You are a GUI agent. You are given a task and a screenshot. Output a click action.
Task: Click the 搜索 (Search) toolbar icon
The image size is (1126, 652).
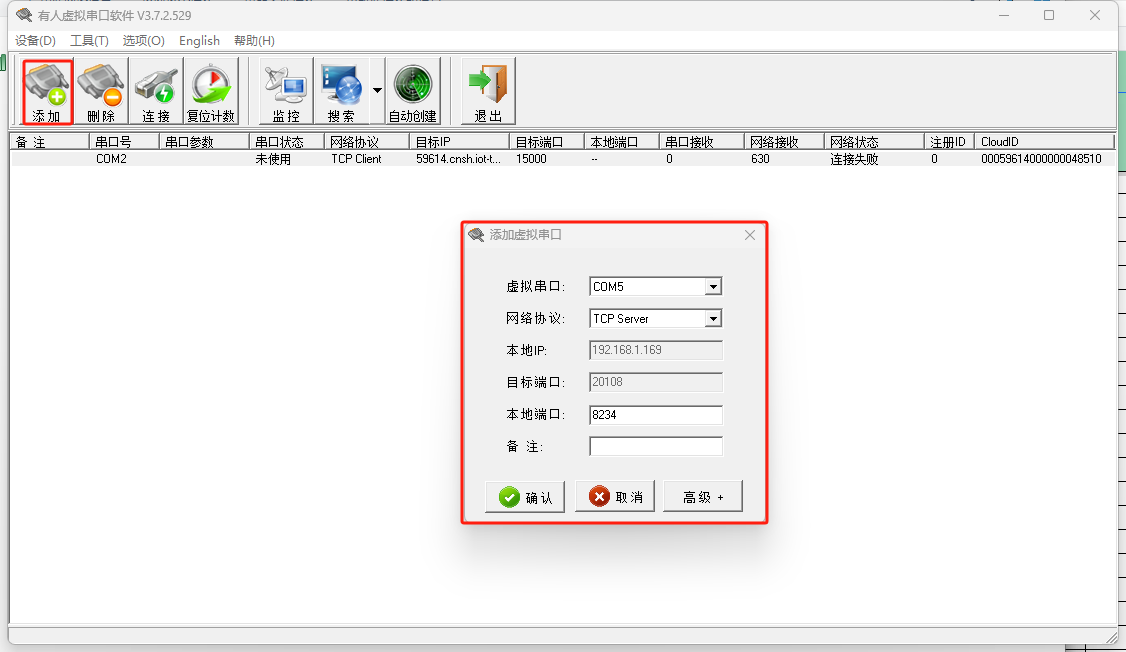pyautogui.click(x=341, y=91)
